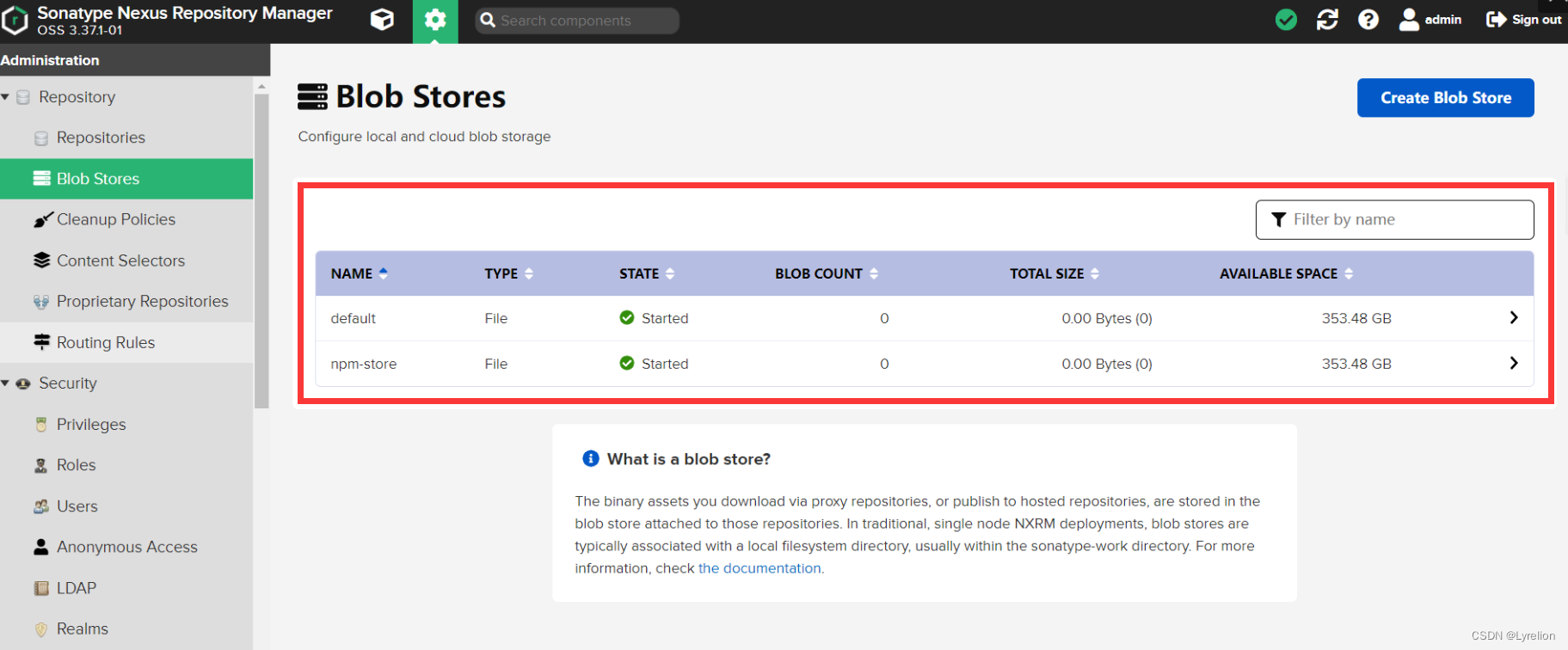Sort table by NAME column

(359, 273)
